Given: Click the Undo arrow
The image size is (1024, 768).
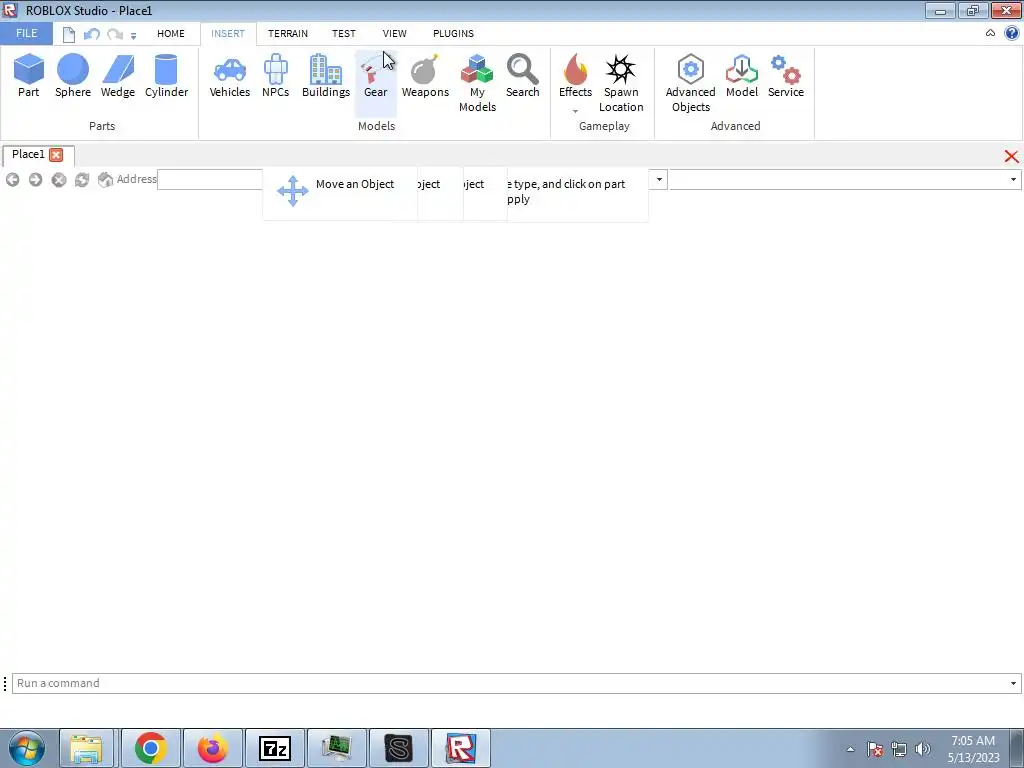Looking at the screenshot, I should tap(91, 35).
